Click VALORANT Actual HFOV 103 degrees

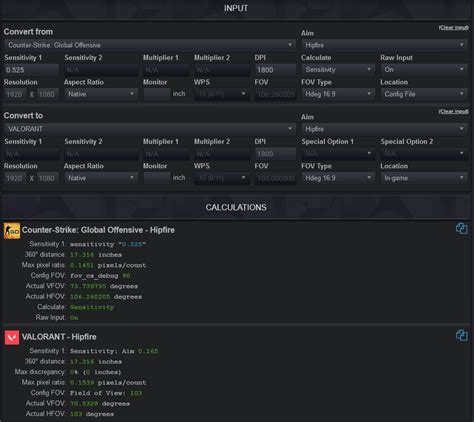pyautogui.click(x=92, y=414)
